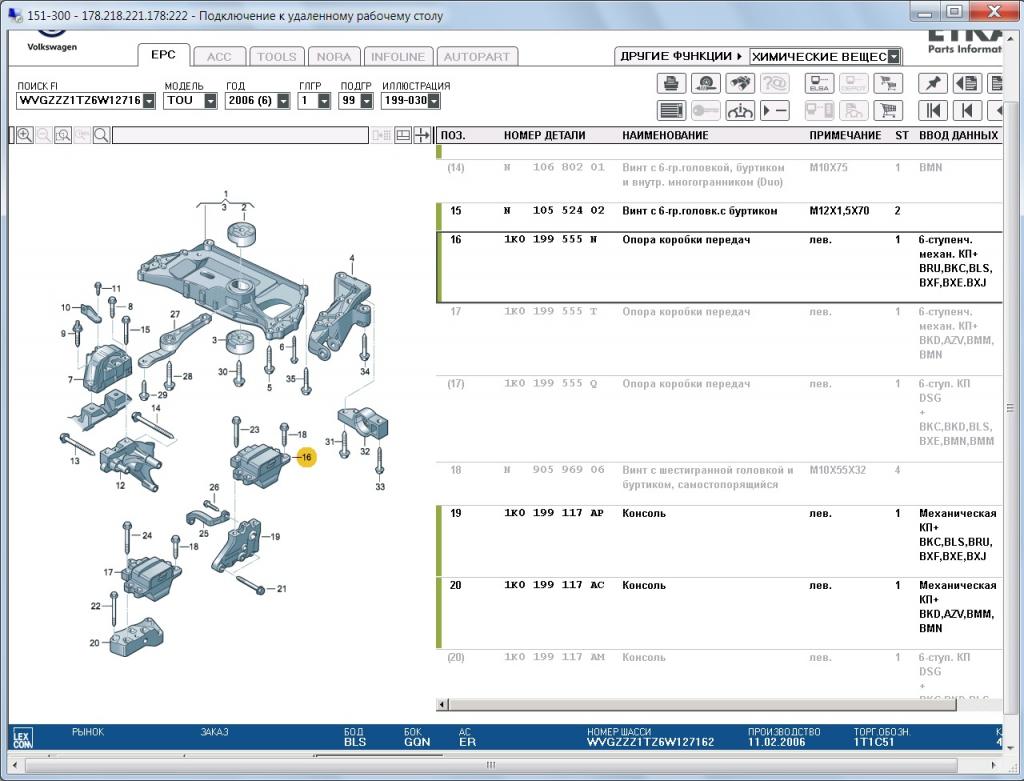Click the ELSA computer icon
1024x781 pixels.
pos(819,84)
